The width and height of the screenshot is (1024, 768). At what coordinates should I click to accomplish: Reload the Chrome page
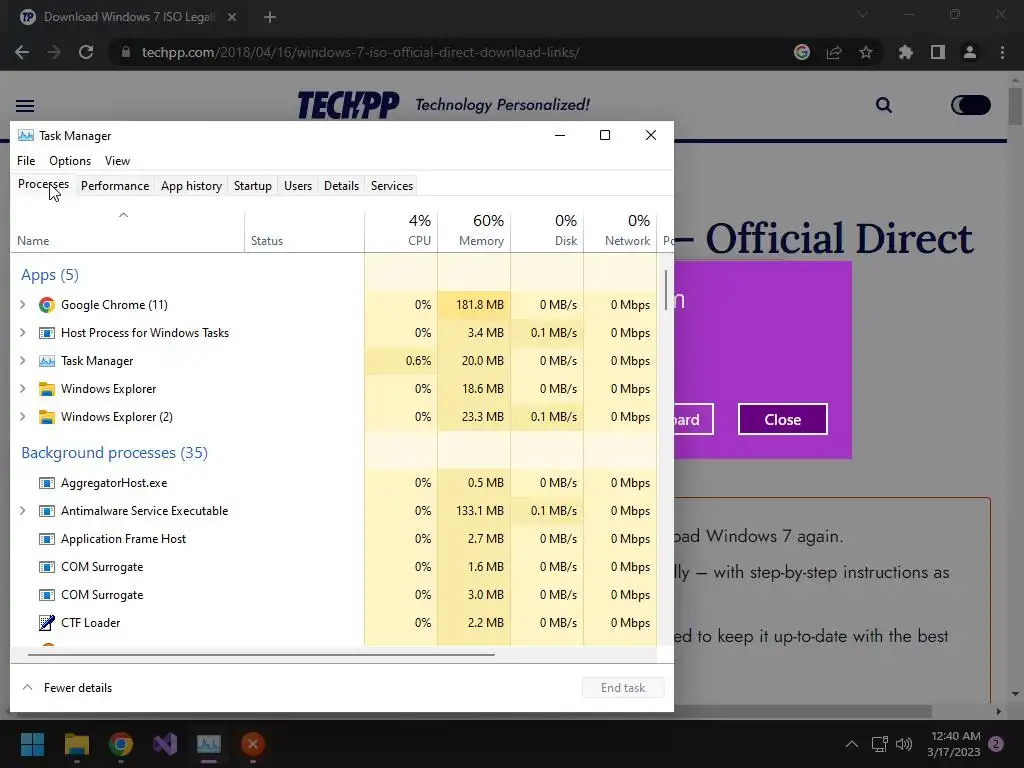(x=86, y=52)
